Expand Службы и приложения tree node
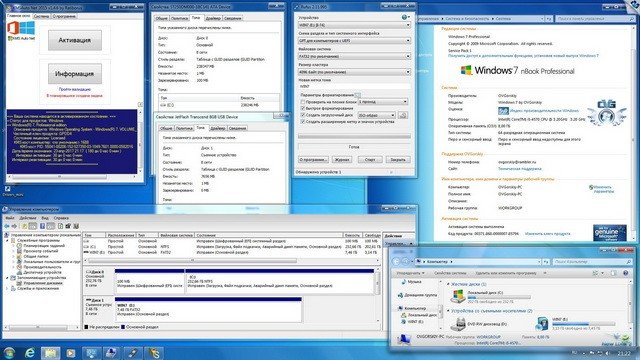The width and height of the screenshot is (640, 360). (7, 289)
